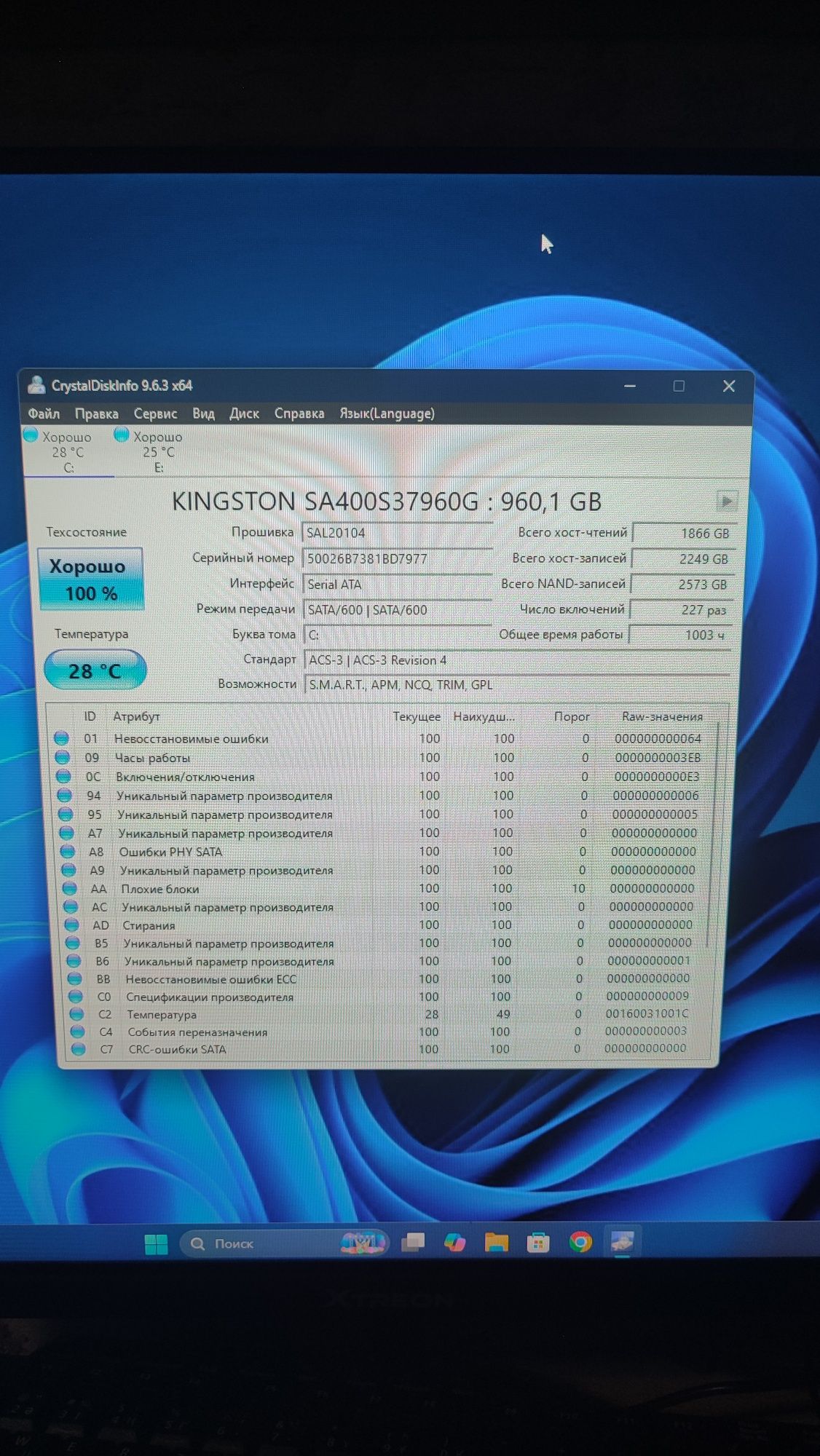Click the next disk arrow button
820x1456 pixels.
[726, 501]
